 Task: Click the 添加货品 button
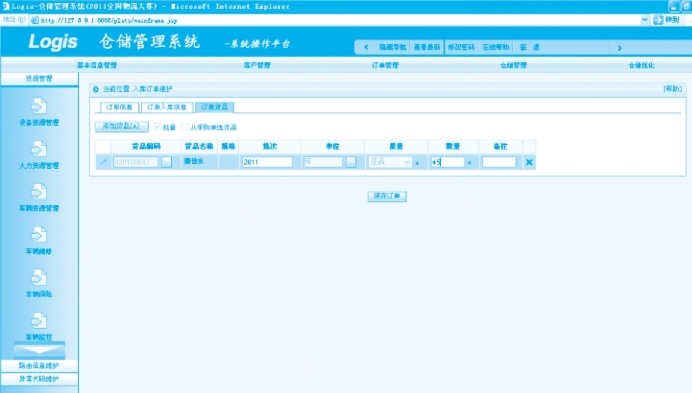tap(122, 126)
